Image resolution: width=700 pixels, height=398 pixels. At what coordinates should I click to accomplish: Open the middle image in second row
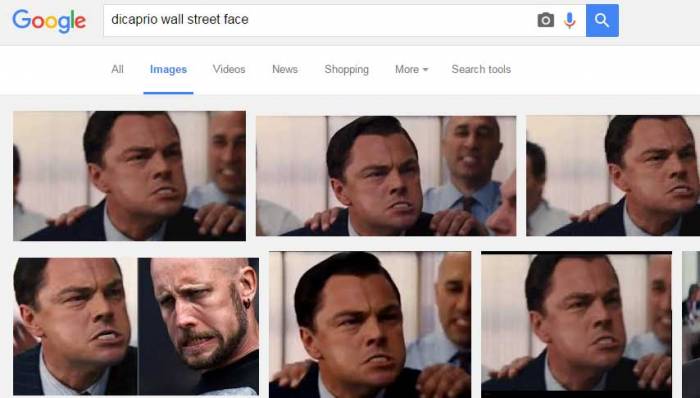370,324
